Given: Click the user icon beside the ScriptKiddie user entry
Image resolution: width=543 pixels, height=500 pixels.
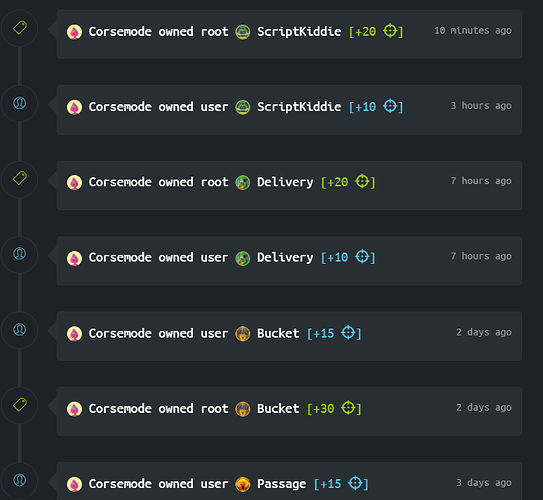Looking at the screenshot, I should (20, 103).
